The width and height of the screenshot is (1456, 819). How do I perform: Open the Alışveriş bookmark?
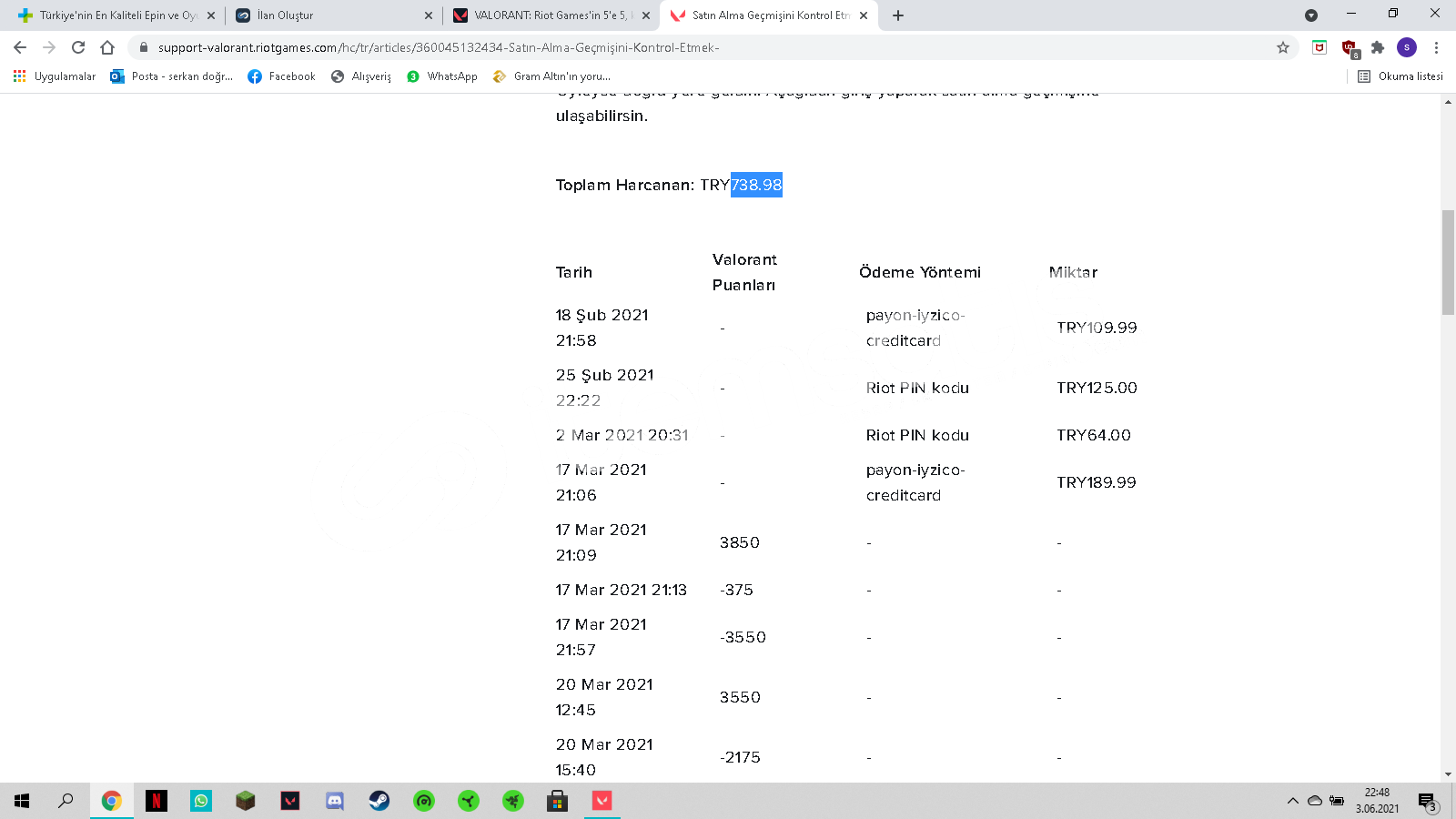pyautogui.click(x=361, y=76)
